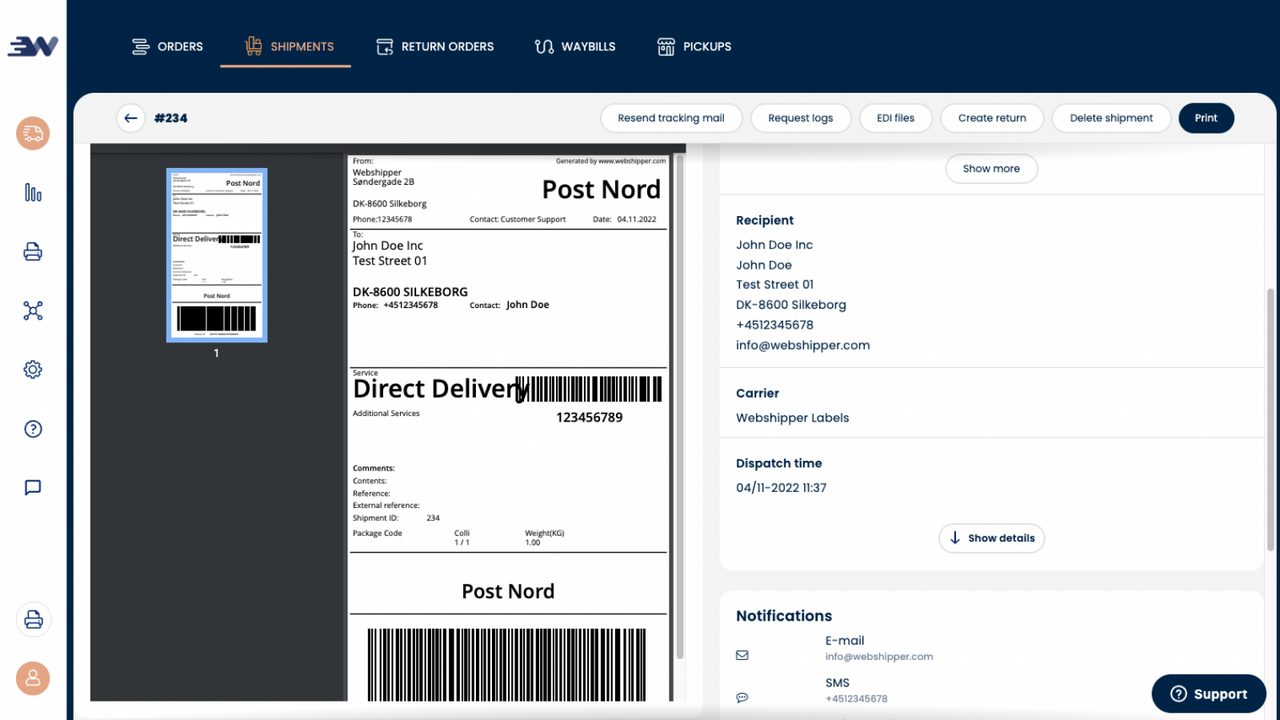Click the Webshipper Labels carrier text
Viewport: 1280px width, 720px height.
(792, 418)
